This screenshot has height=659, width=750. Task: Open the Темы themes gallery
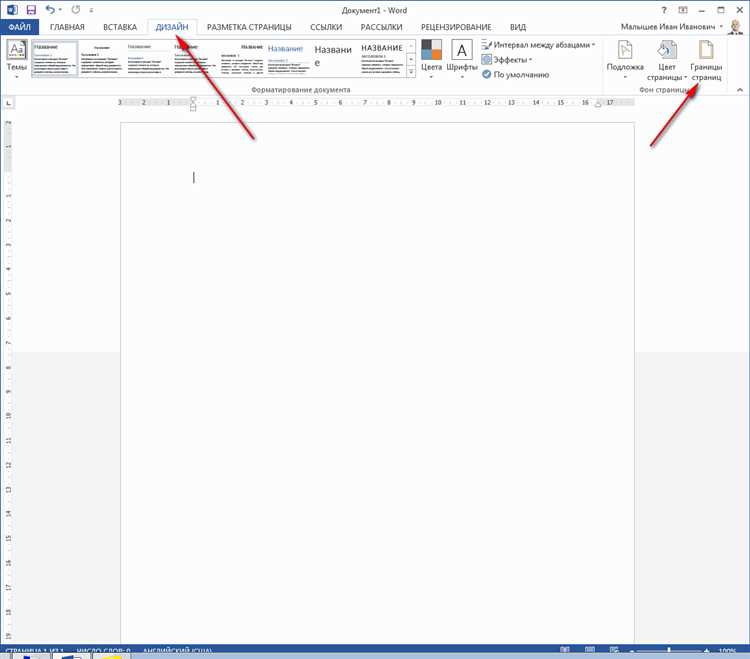[x=17, y=60]
